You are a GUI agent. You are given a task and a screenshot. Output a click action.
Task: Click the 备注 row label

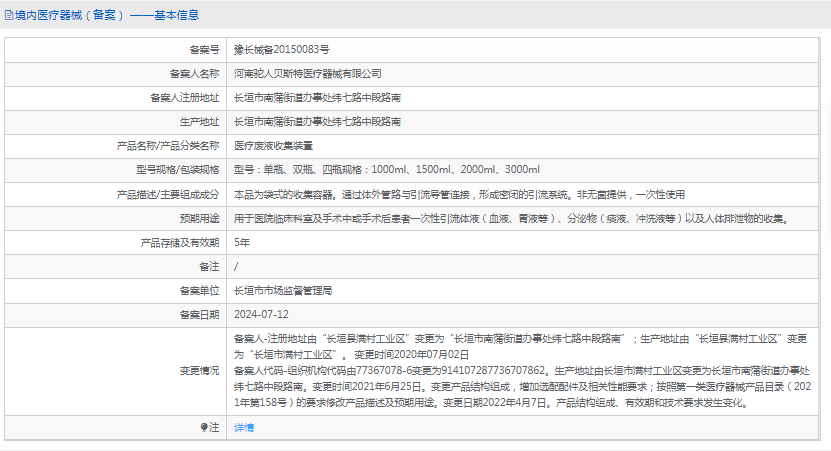209,267
